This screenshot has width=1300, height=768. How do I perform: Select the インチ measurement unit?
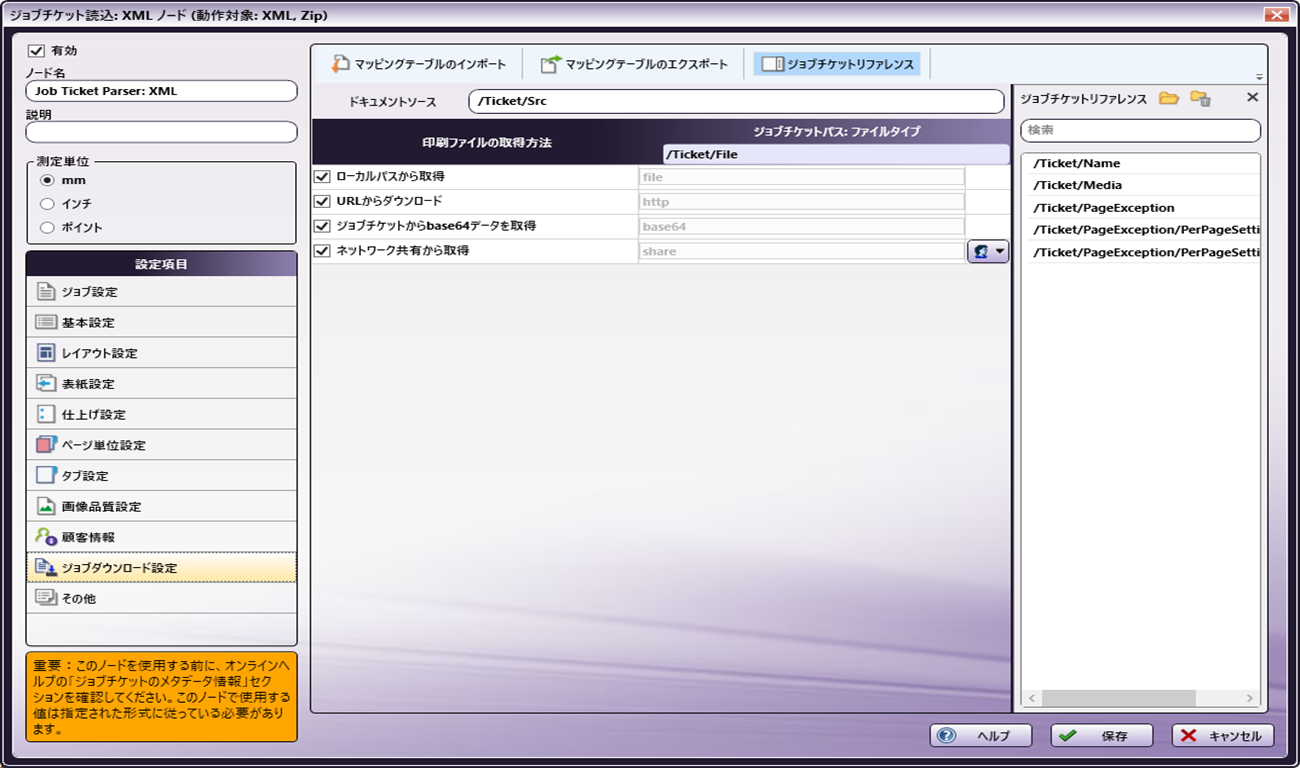47,204
